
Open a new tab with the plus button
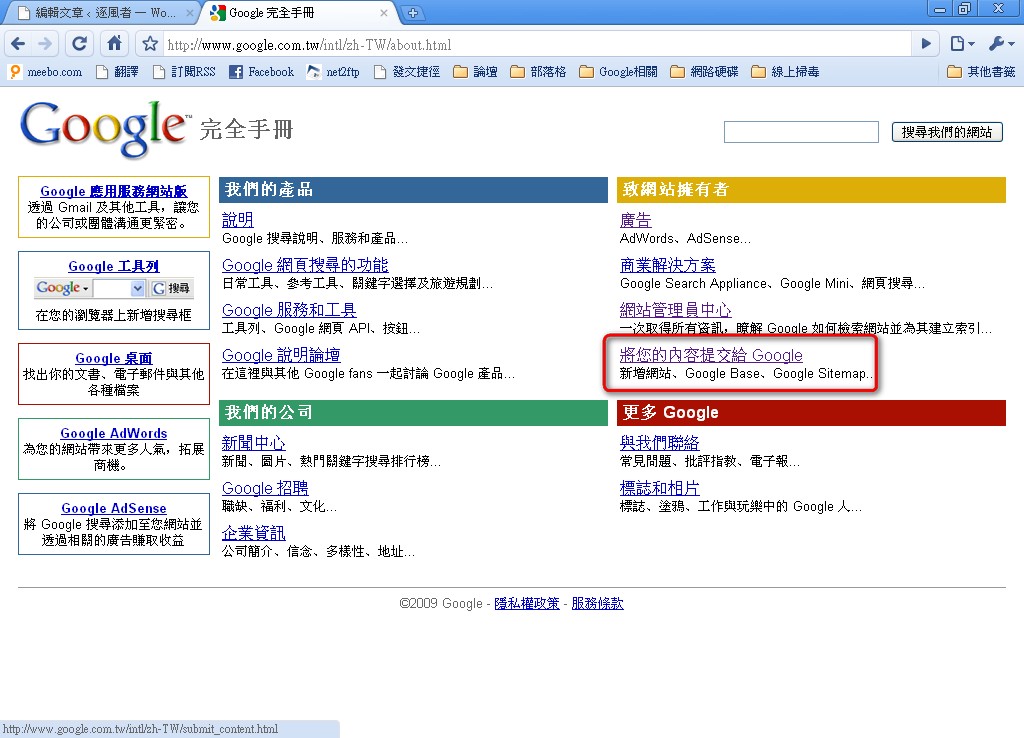click(413, 12)
